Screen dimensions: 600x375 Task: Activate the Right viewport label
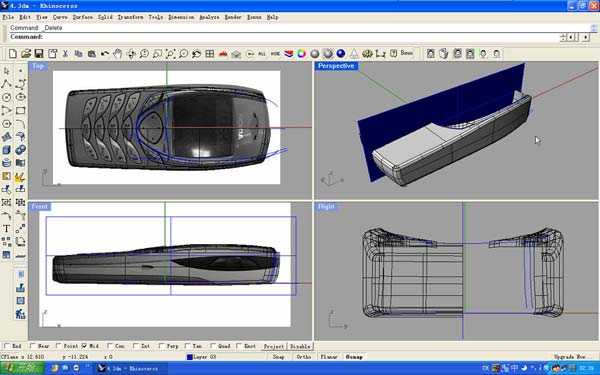pyautogui.click(x=326, y=207)
